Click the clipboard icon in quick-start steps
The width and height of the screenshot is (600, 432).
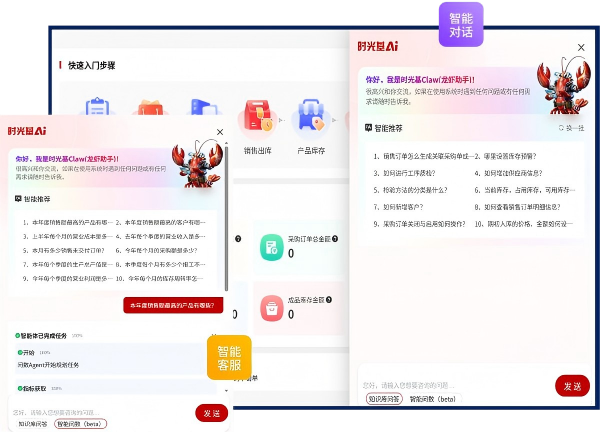[x=97, y=106]
